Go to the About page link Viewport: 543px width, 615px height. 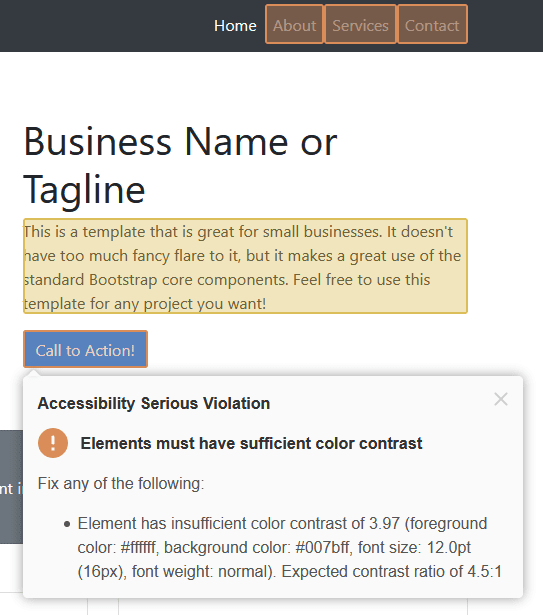[x=294, y=24]
